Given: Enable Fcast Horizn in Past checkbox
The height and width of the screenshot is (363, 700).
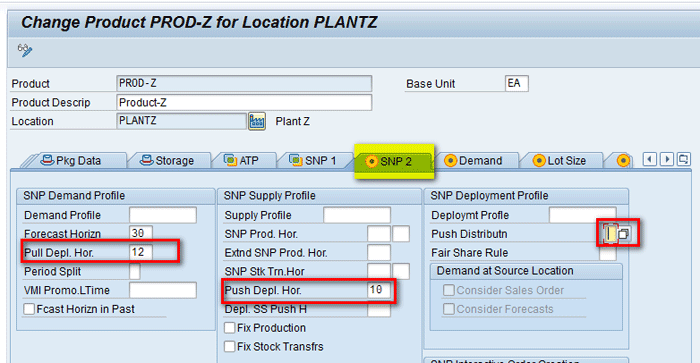Looking at the screenshot, I should [29, 309].
